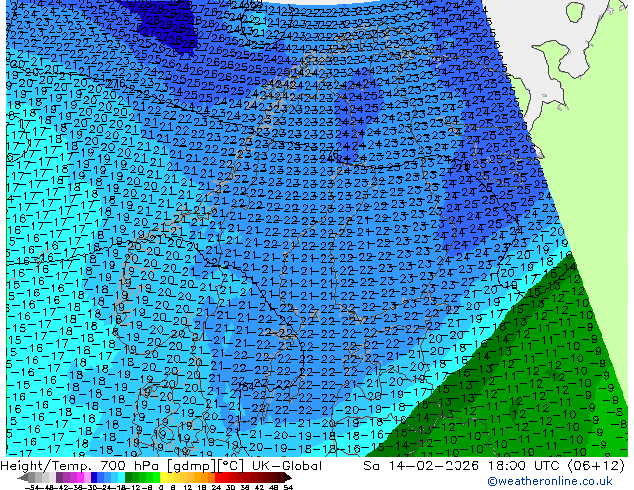The height and width of the screenshot is (490, 634).
Task: Click the '24' value under the color scale
Action: point(216,487)
